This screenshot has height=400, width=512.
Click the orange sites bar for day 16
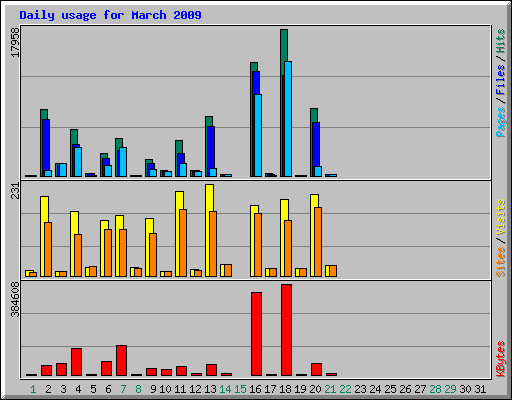[258, 245]
